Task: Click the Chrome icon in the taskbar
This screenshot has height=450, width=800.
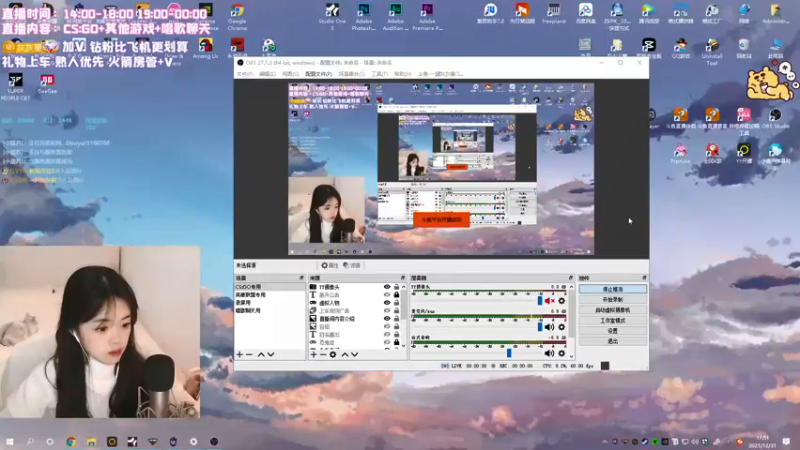Action: coord(71,441)
